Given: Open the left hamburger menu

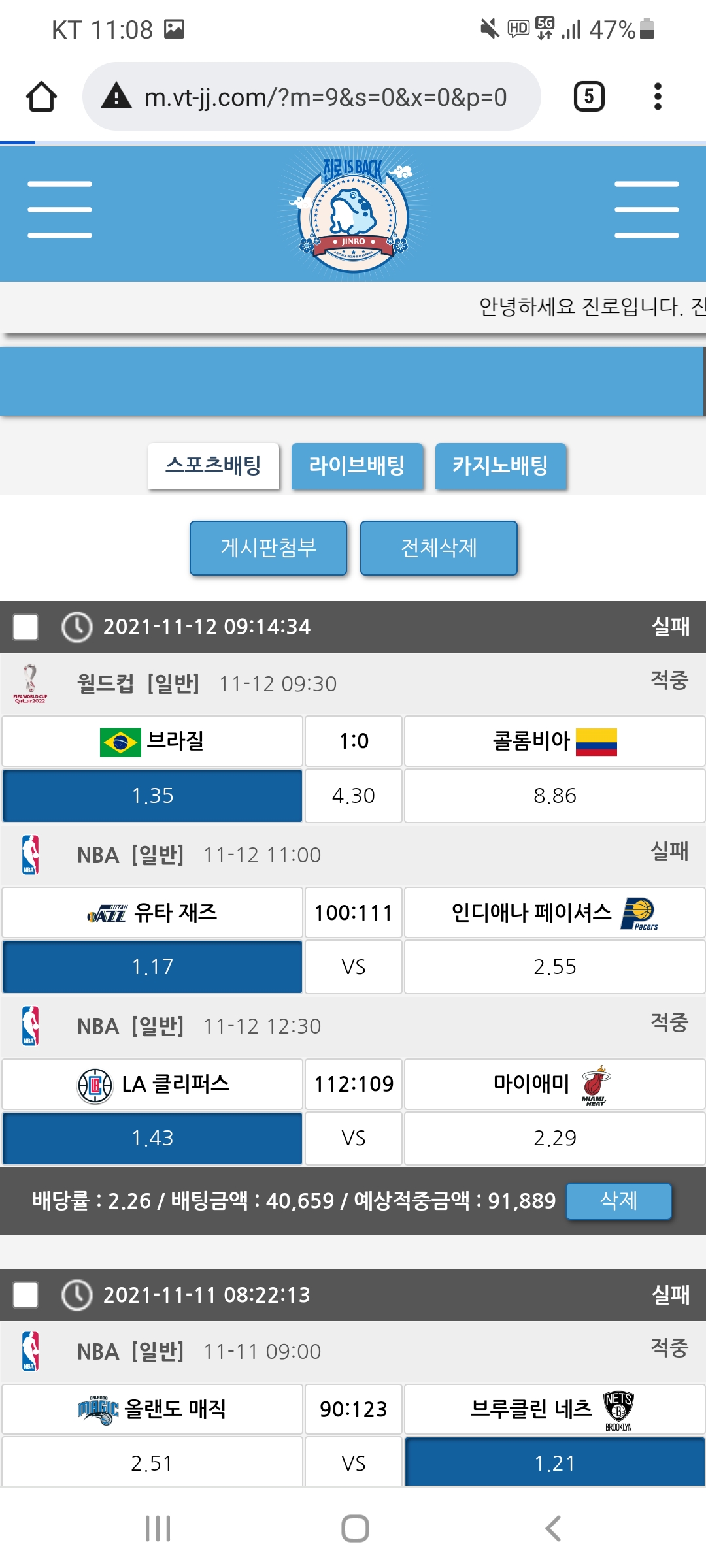Looking at the screenshot, I should click(59, 210).
